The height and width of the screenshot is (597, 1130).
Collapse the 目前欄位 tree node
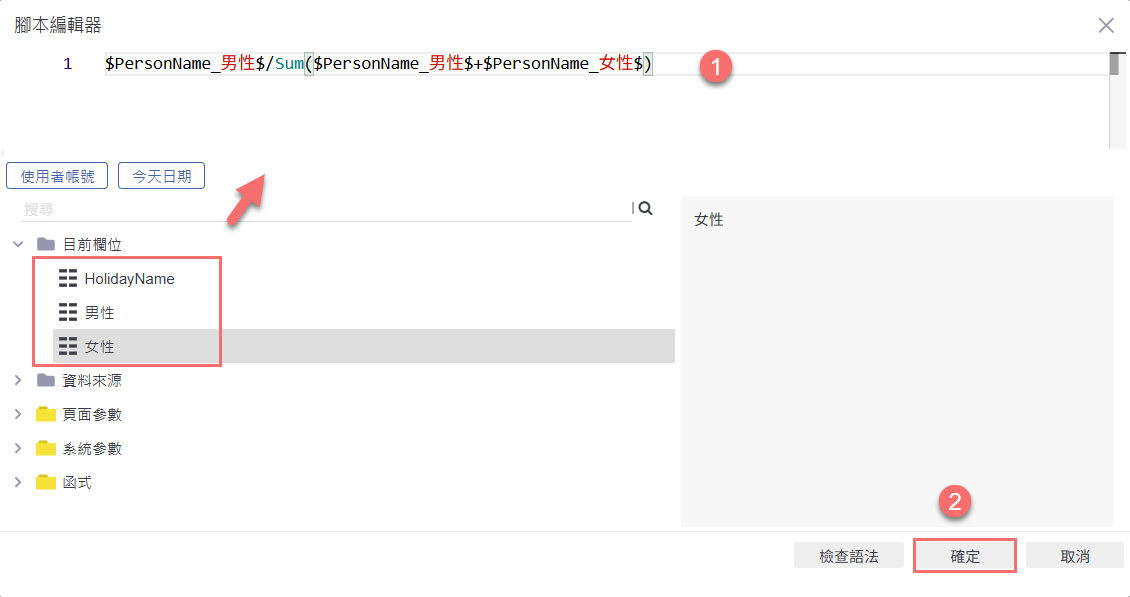pyautogui.click(x=18, y=244)
